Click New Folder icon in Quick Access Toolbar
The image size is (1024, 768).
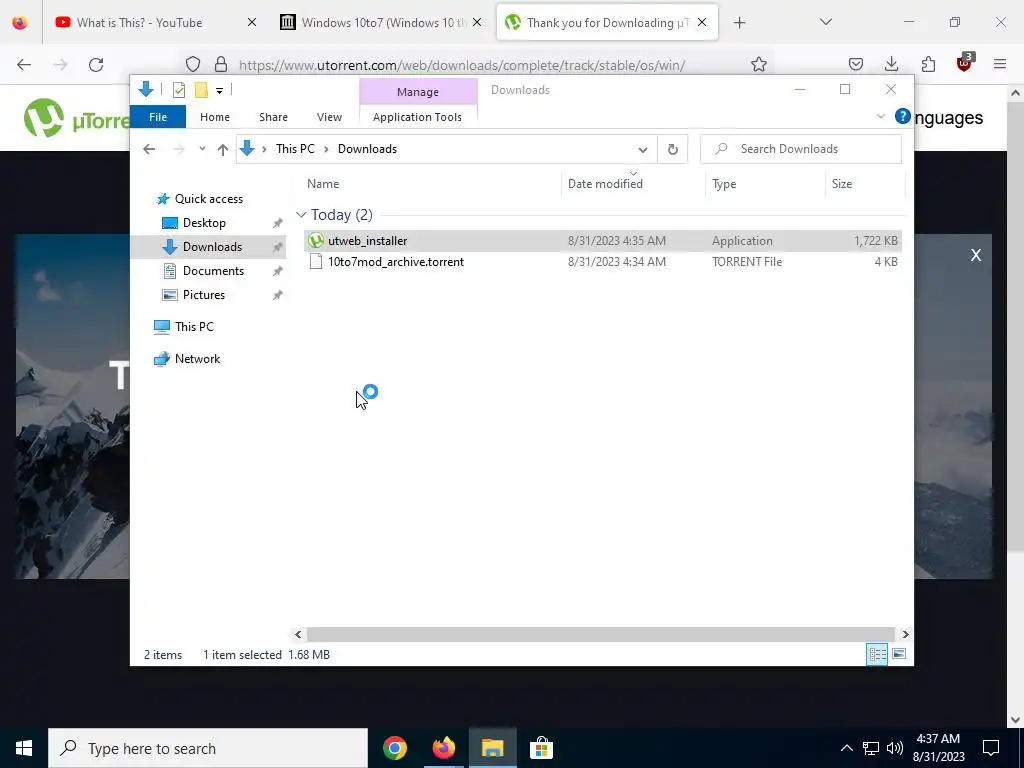(202, 90)
